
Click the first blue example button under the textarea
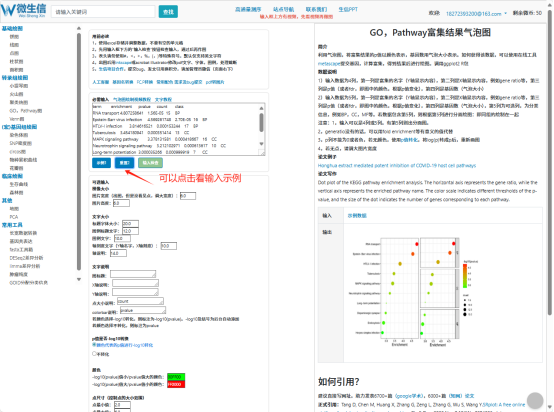(x=101, y=163)
